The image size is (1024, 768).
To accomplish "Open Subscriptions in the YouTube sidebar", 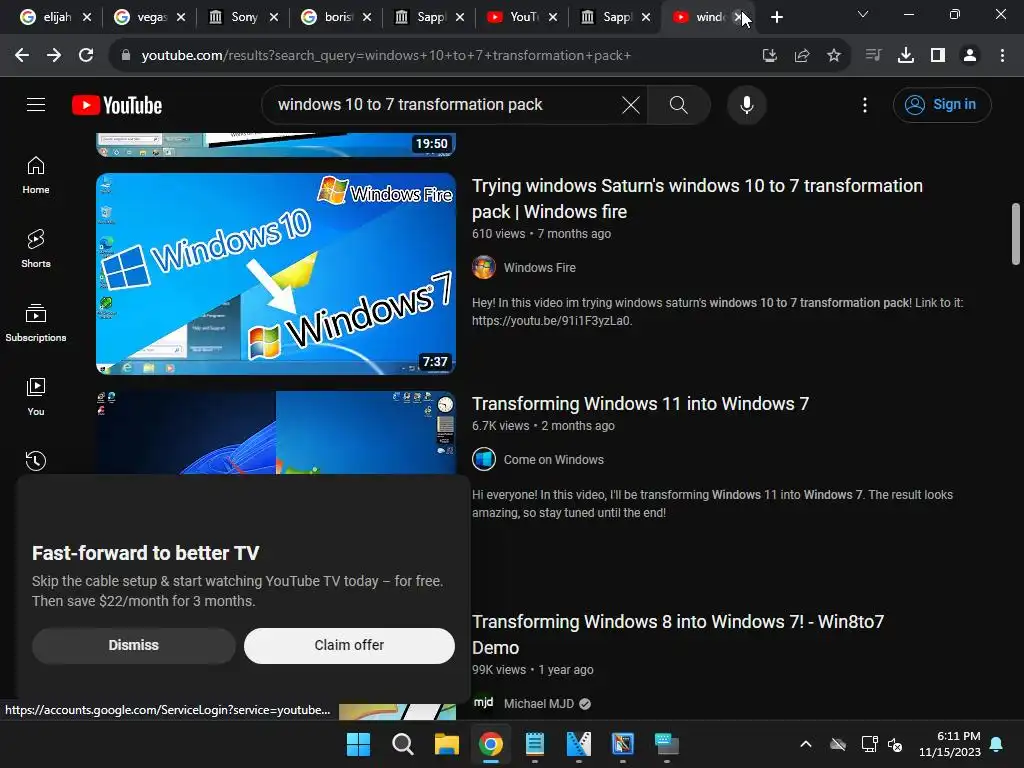I will click(36, 323).
